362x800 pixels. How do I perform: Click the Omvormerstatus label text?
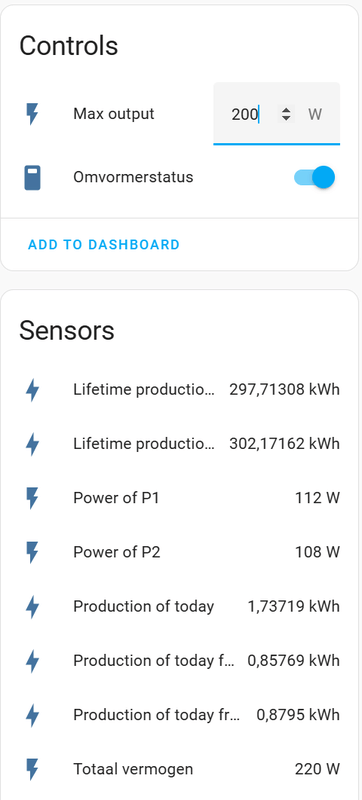click(x=133, y=178)
